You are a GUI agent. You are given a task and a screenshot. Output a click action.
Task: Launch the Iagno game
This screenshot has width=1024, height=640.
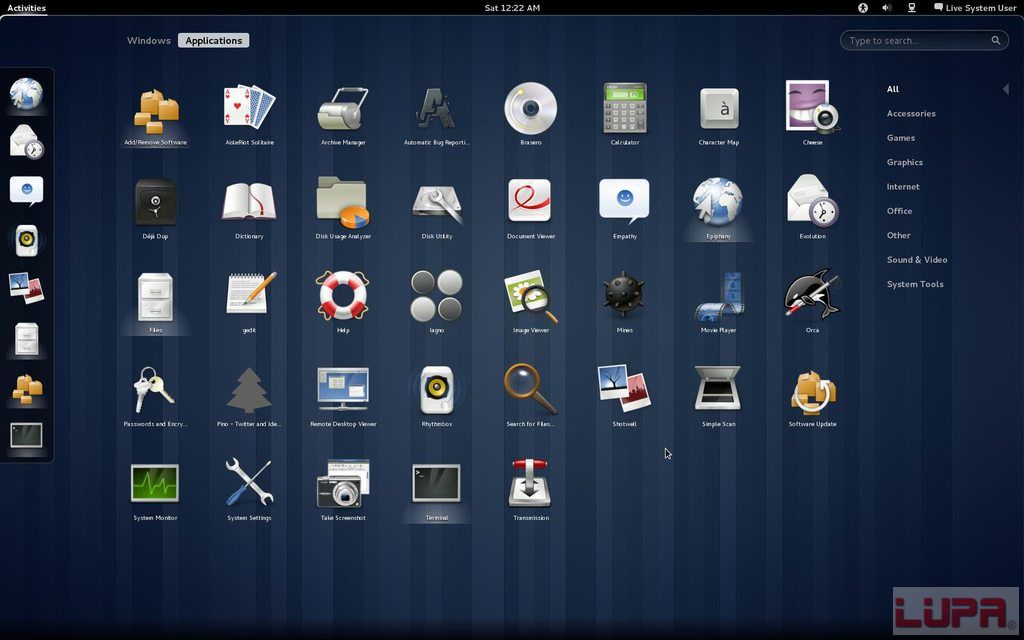pyautogui.click(x=437, y=302)
